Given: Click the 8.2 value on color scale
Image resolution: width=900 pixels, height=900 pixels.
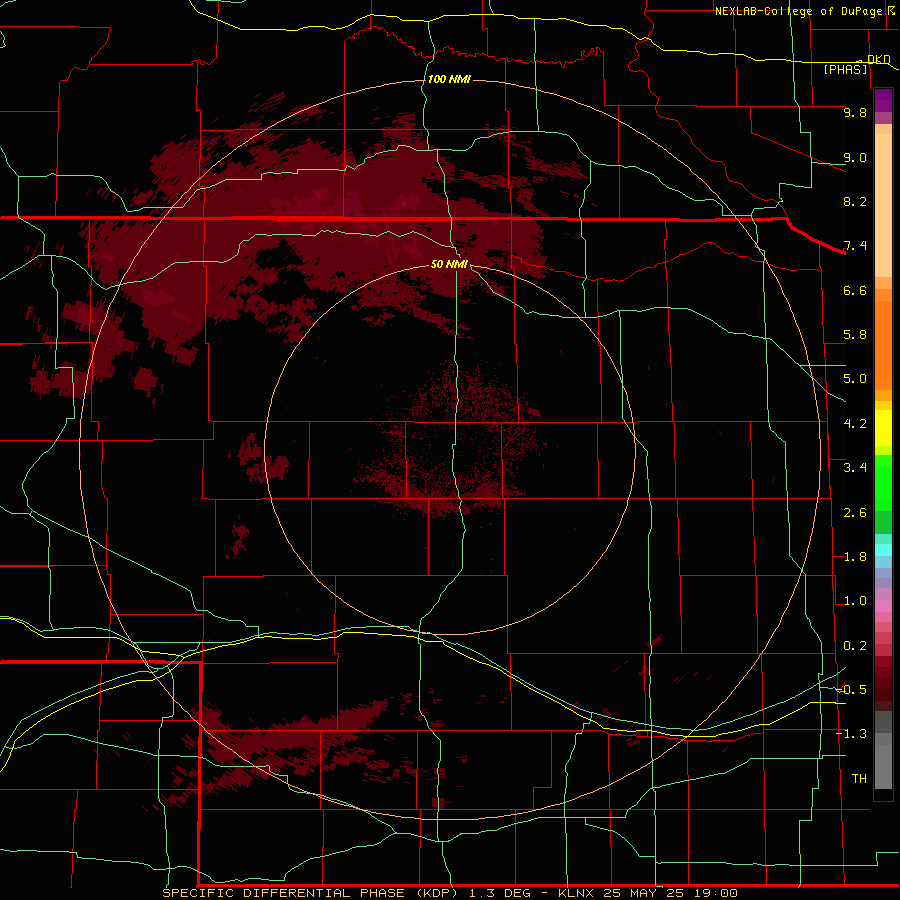Looking at the screenshot, I should (x=855, y=201).
